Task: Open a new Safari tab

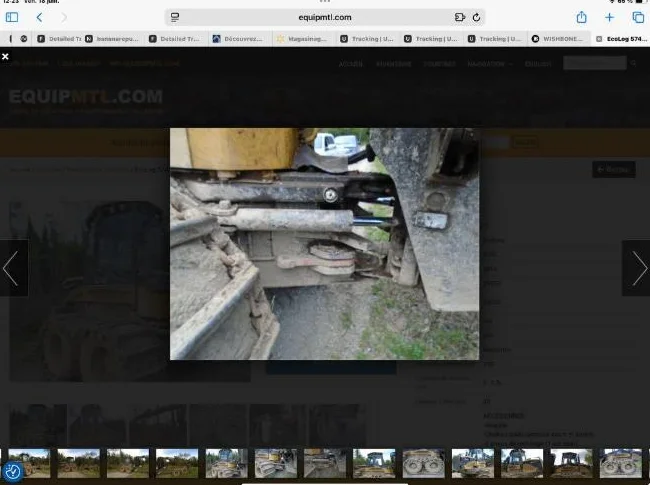Action: click(609, 17)
